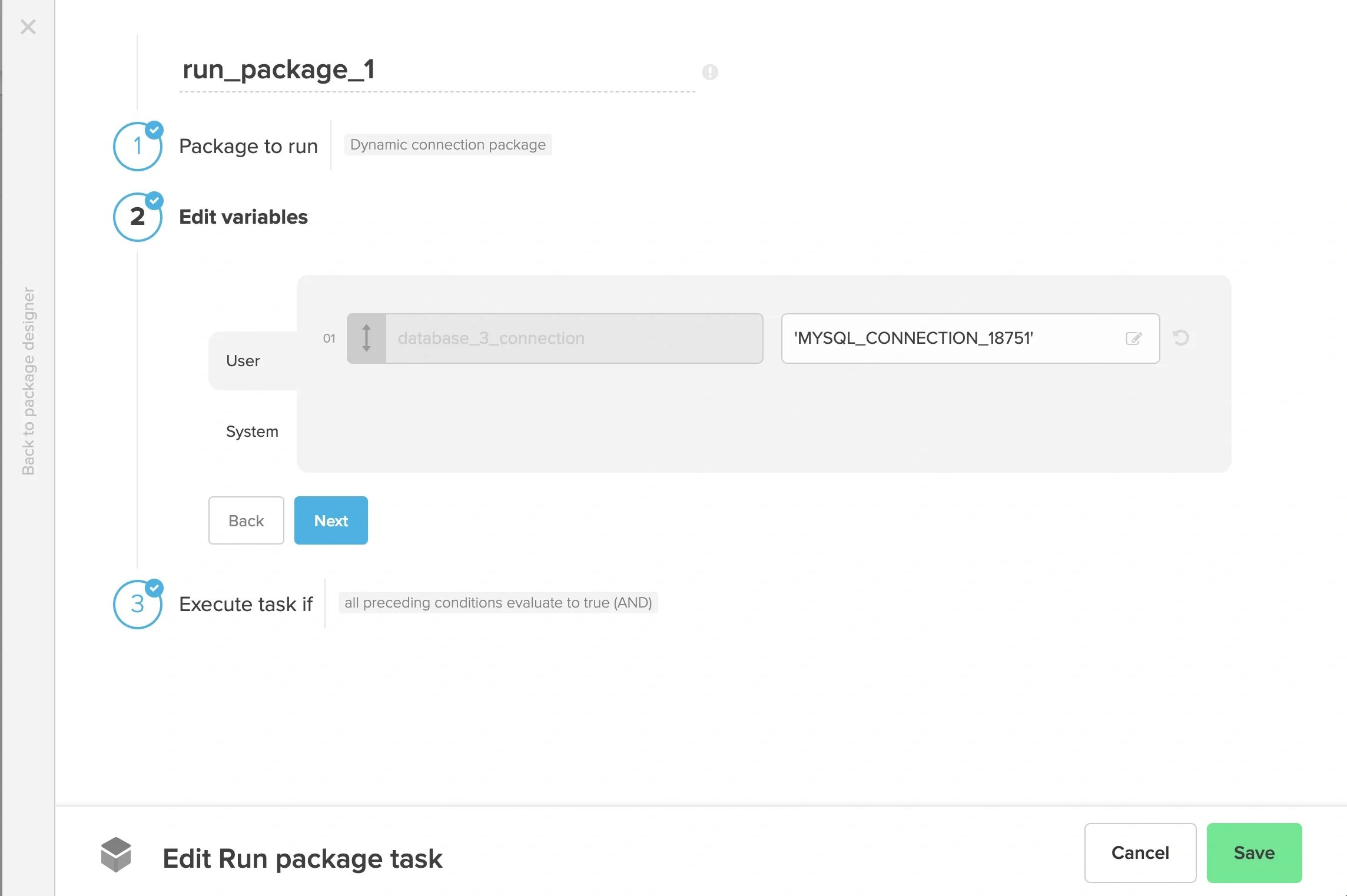Click the all preceding conditions (AND) label
This screenshot has width=1347, height=896.
click(x=498, y=603)
